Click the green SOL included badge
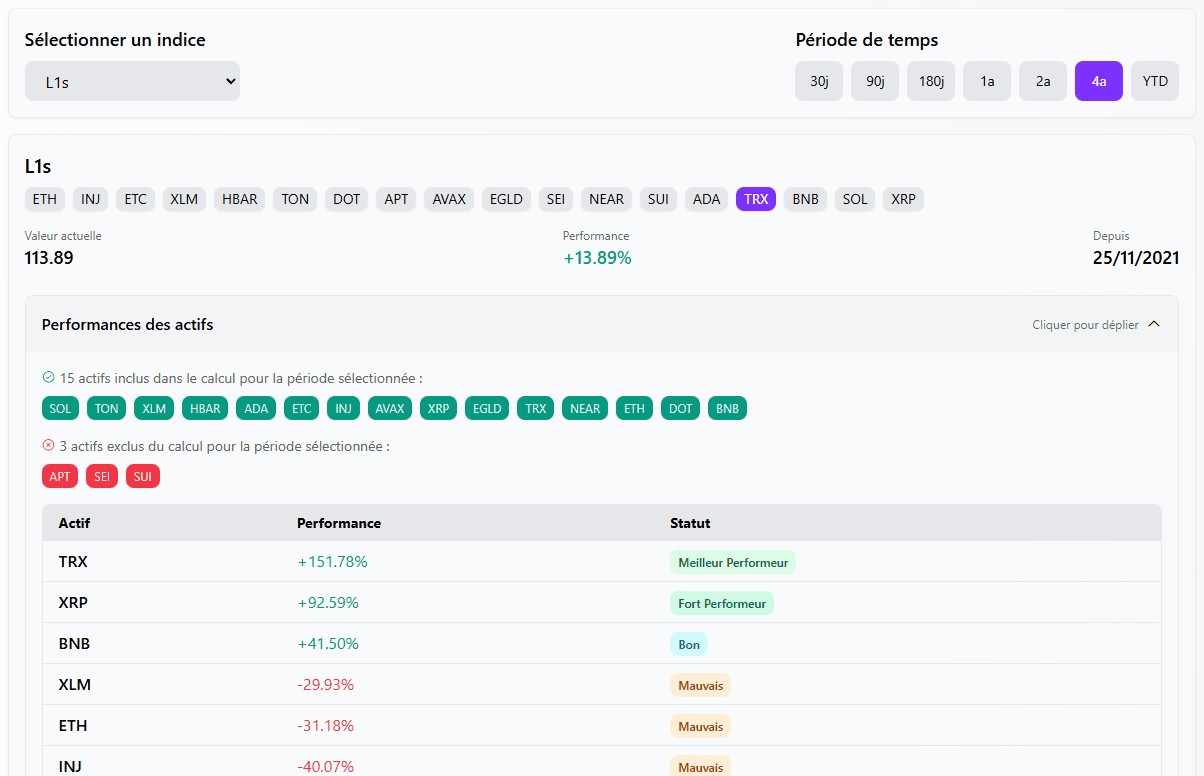The width and height of the screenshot is (1204, 776). point(60,408)
